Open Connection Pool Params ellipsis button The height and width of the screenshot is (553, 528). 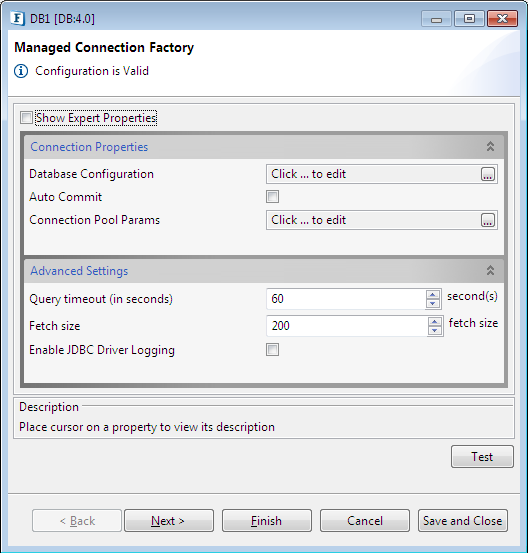click(x=488, y=220)
